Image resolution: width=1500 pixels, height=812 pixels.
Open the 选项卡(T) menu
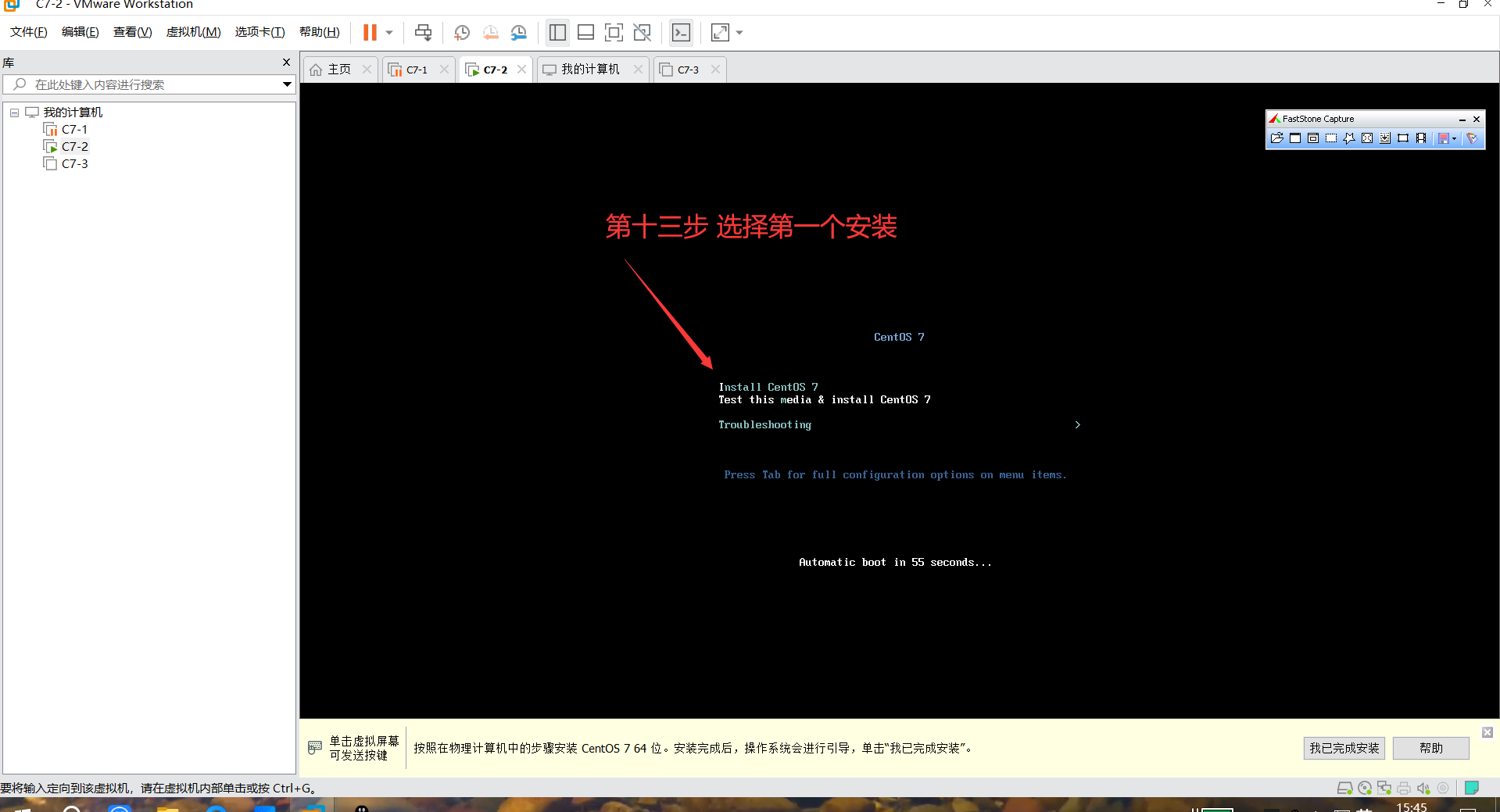click(x=260, y=32)
